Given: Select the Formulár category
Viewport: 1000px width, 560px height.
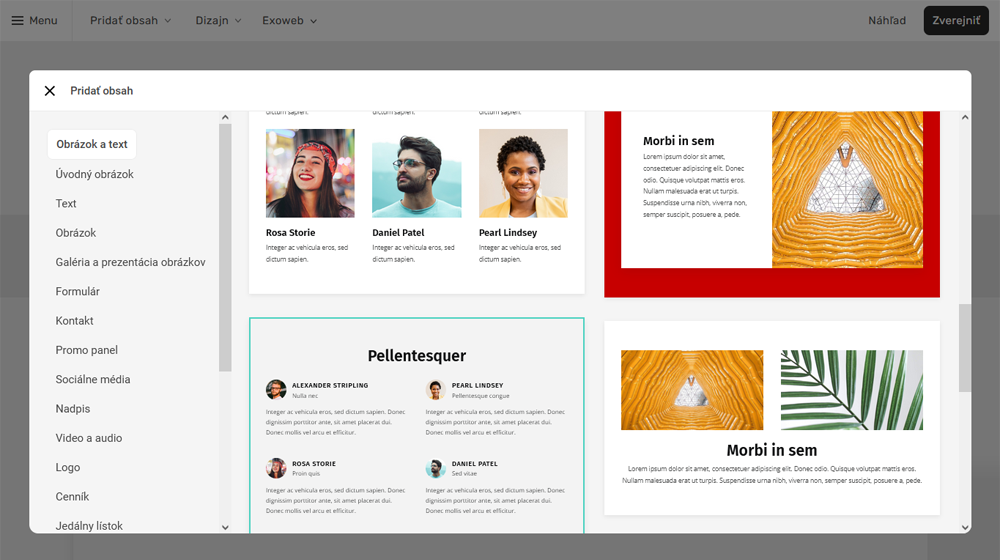Looking at the screenshot, I should coord(78,291).
